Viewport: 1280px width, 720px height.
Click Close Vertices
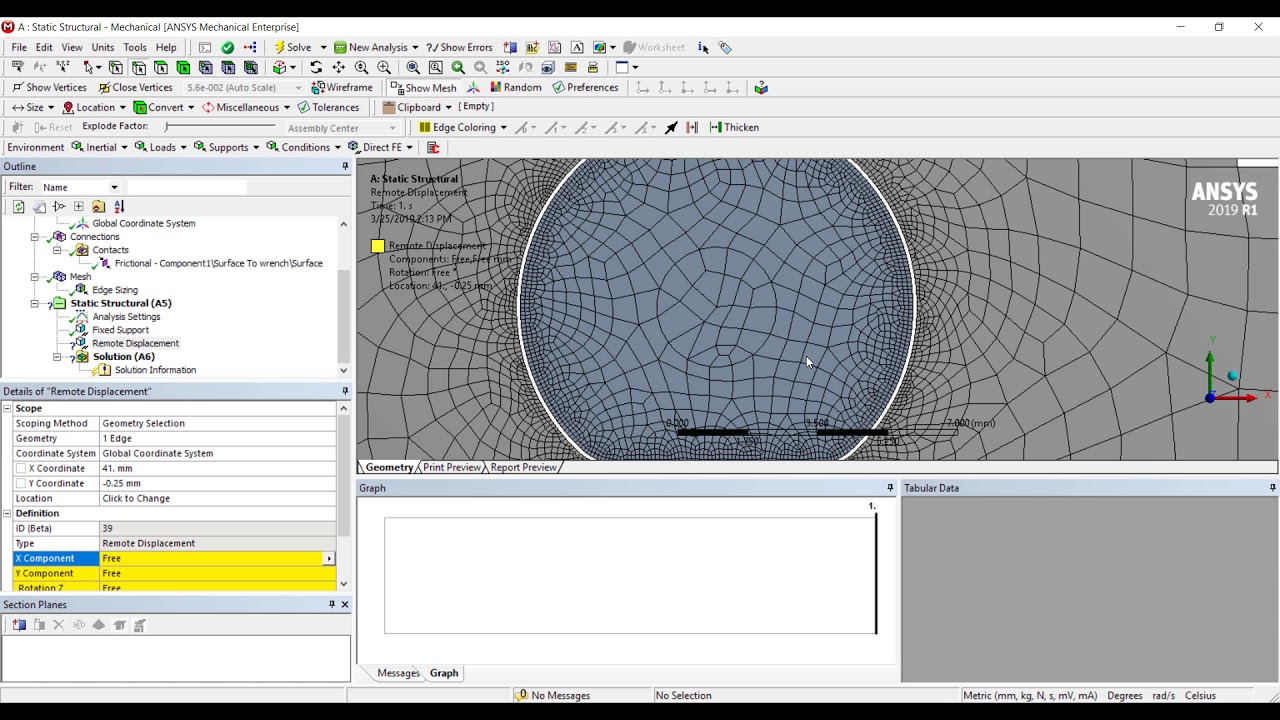tap(135, 87)
